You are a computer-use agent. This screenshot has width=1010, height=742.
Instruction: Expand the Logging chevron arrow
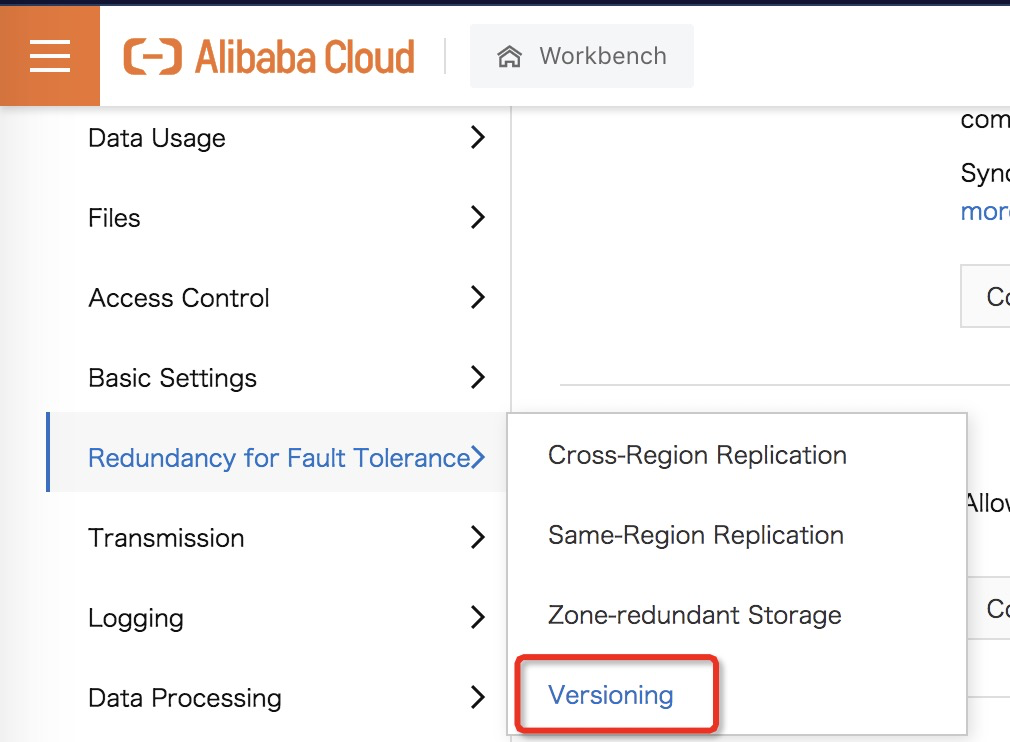pyautogui.click(x=478, y=618)
